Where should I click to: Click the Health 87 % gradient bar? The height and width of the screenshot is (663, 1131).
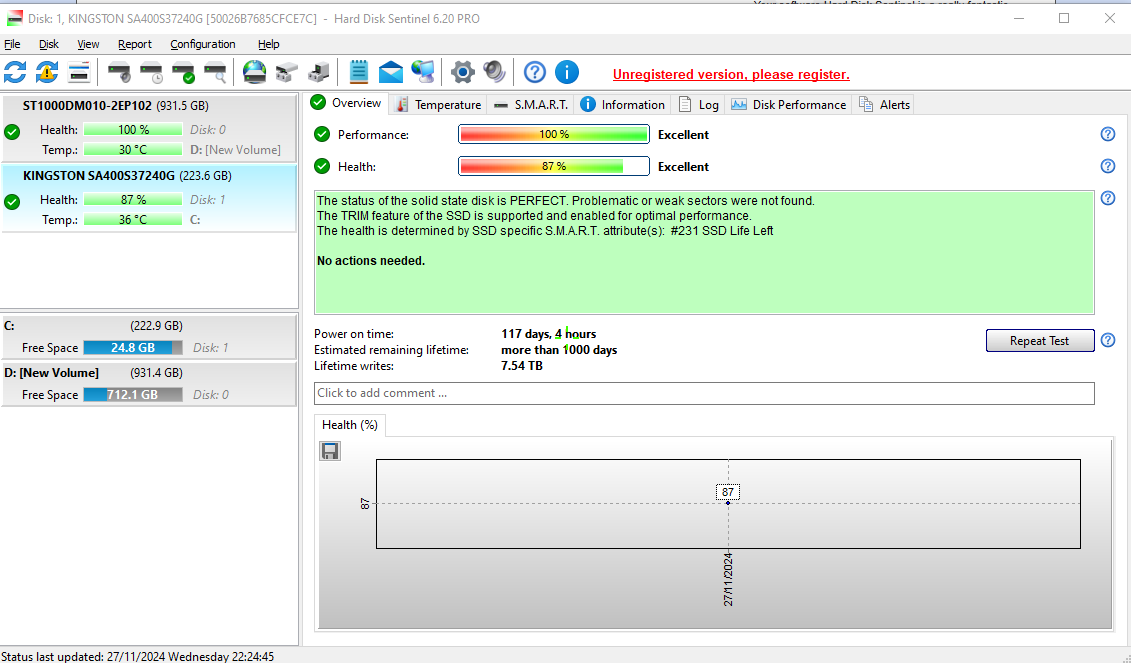(x=554, y=166)
